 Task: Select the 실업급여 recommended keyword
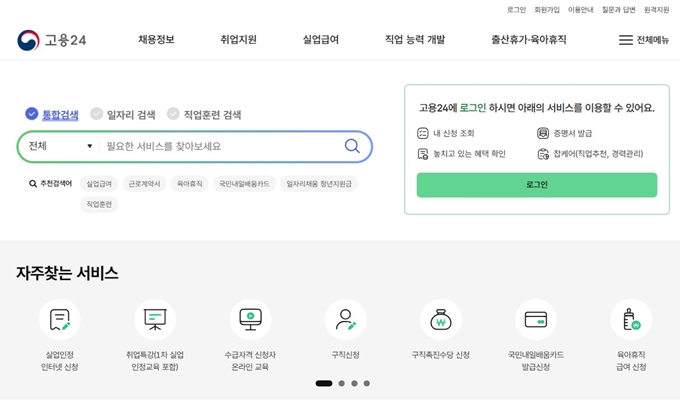point(99,184)
